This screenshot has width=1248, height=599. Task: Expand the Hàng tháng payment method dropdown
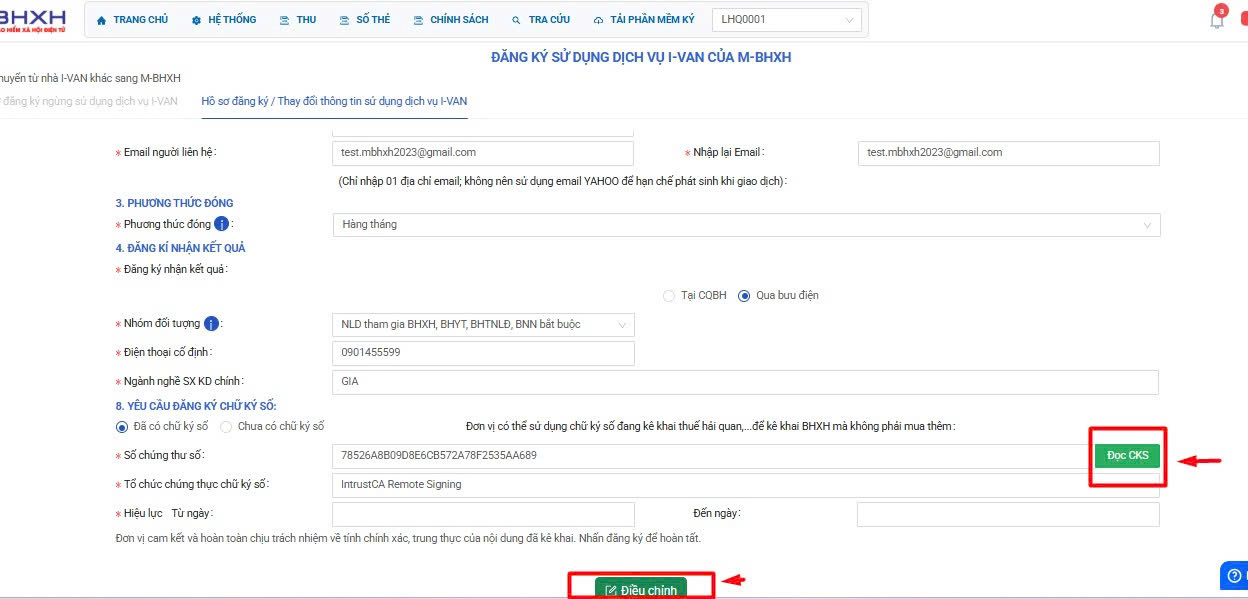click(x=745, y=225)
